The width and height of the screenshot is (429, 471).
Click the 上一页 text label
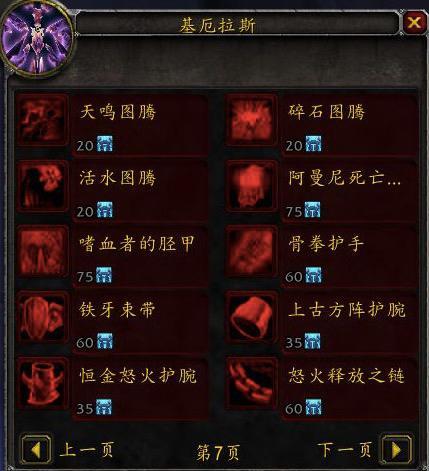click(x=87, y=450)
